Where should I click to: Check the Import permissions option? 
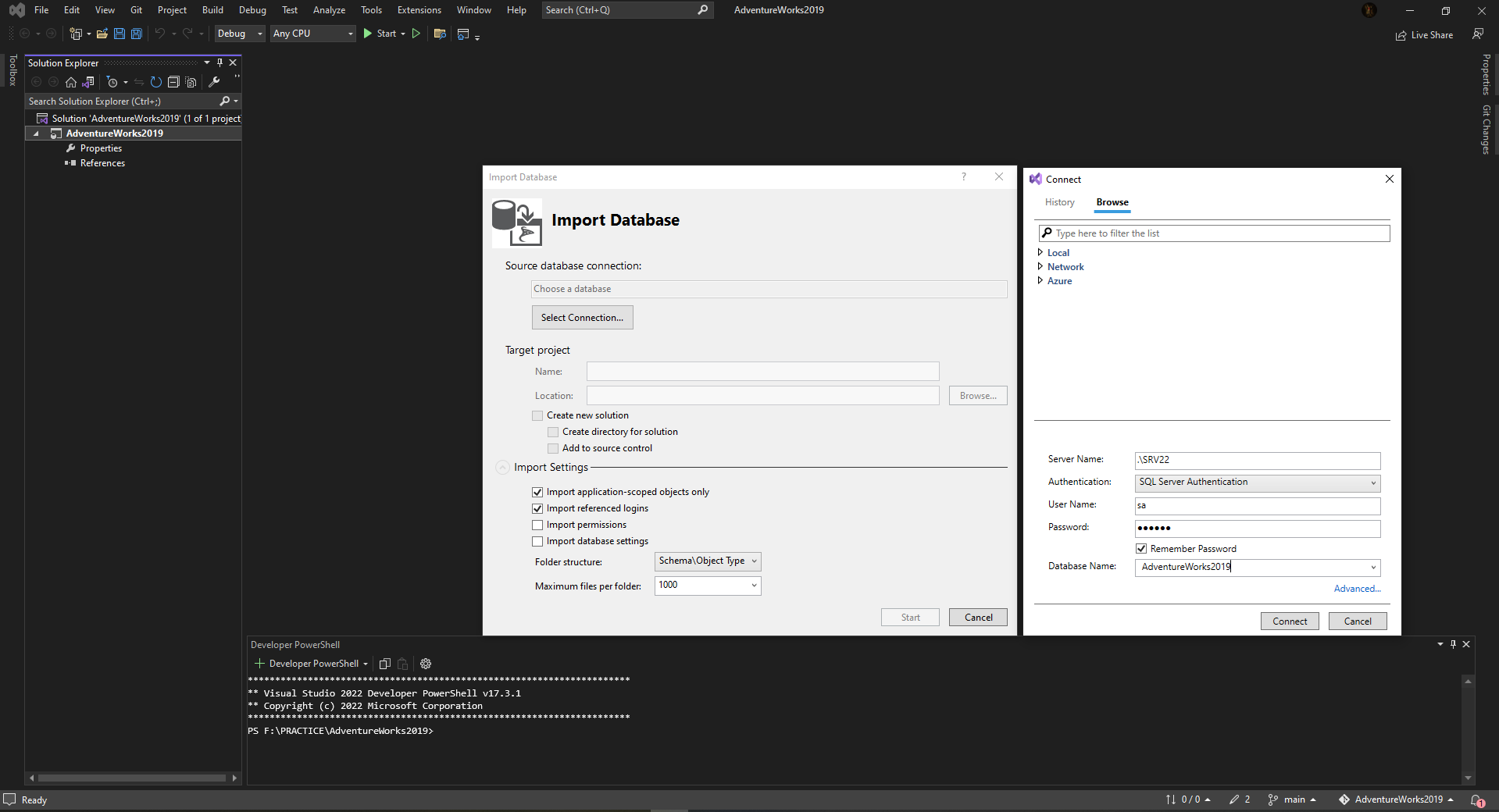537,525
